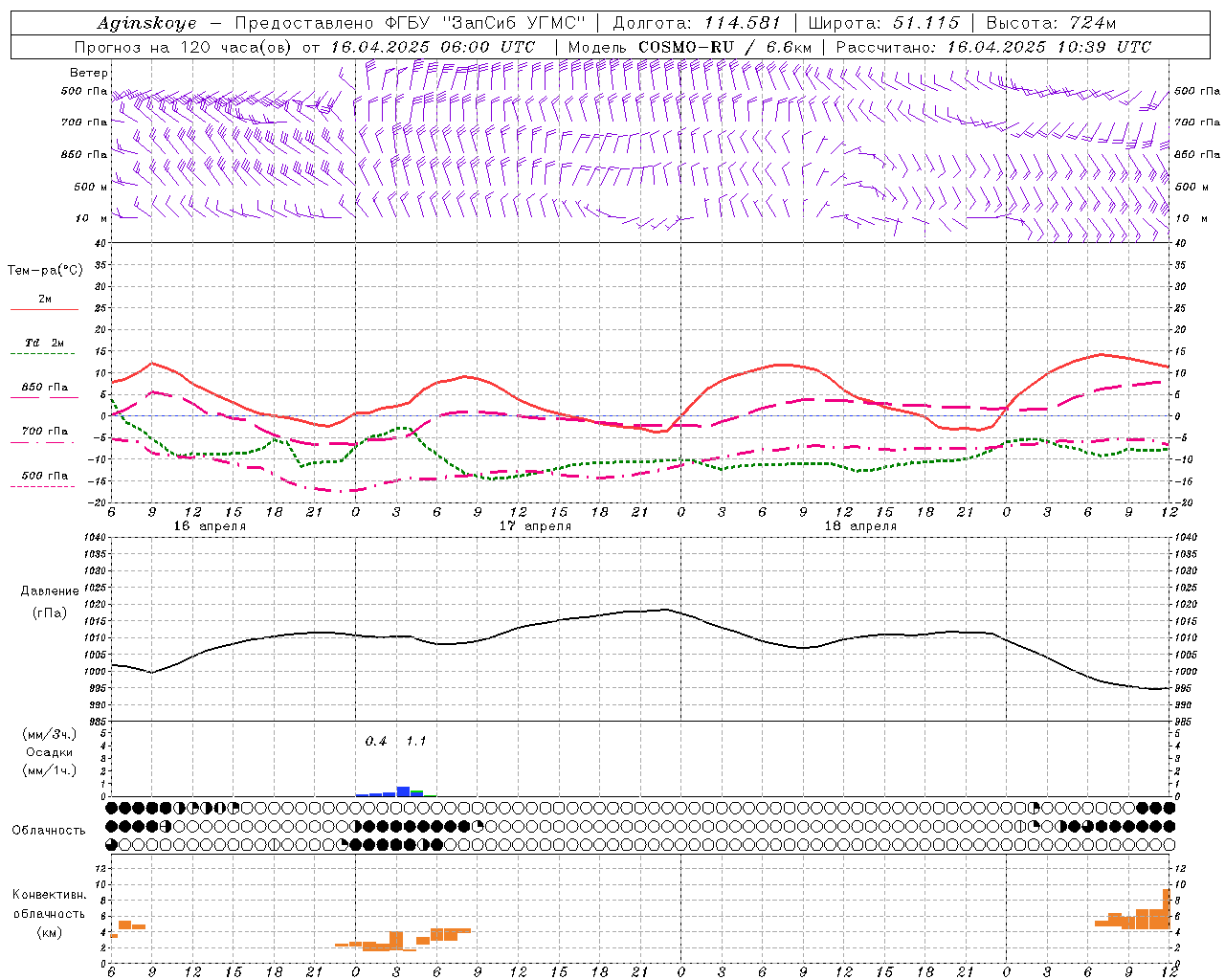Click the Модель COSMO-RU / 6.6км label

(x=690, y=47)
